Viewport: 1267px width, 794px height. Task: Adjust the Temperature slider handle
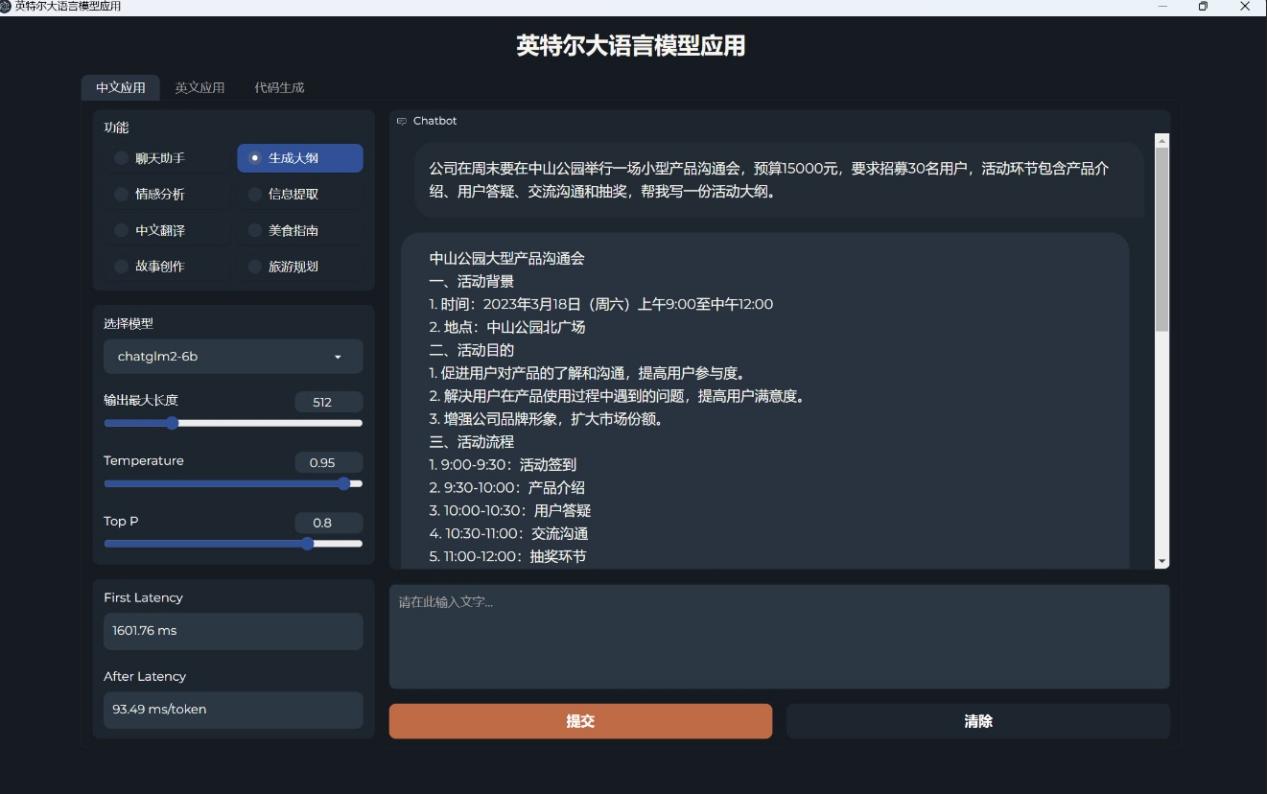pos(346,483)
